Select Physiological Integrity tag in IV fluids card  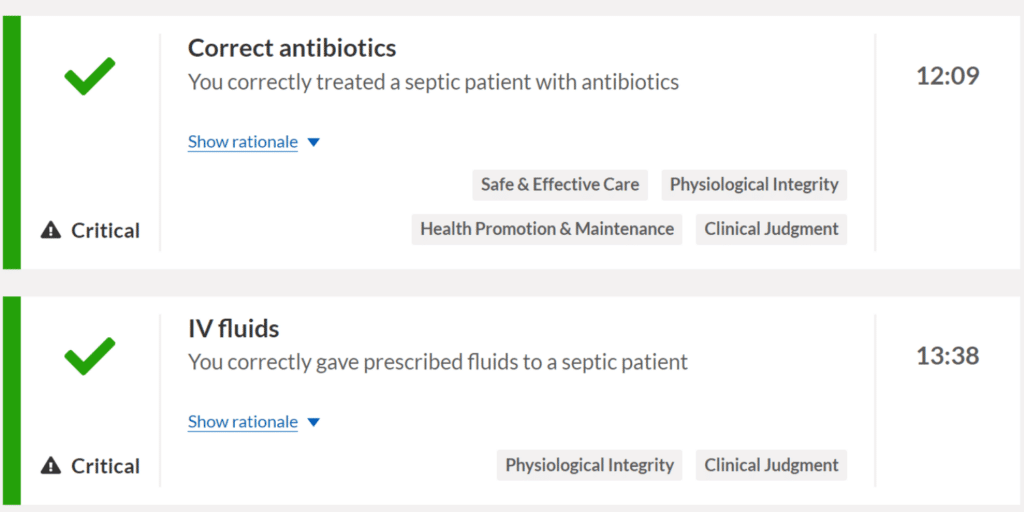click(590, 465)
